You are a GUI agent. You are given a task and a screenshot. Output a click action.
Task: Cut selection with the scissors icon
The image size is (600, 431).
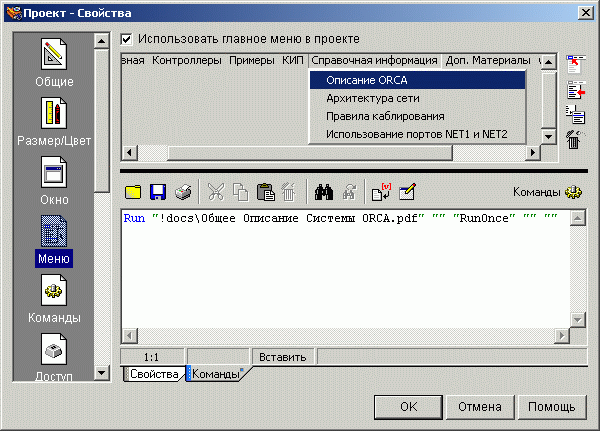216,192
